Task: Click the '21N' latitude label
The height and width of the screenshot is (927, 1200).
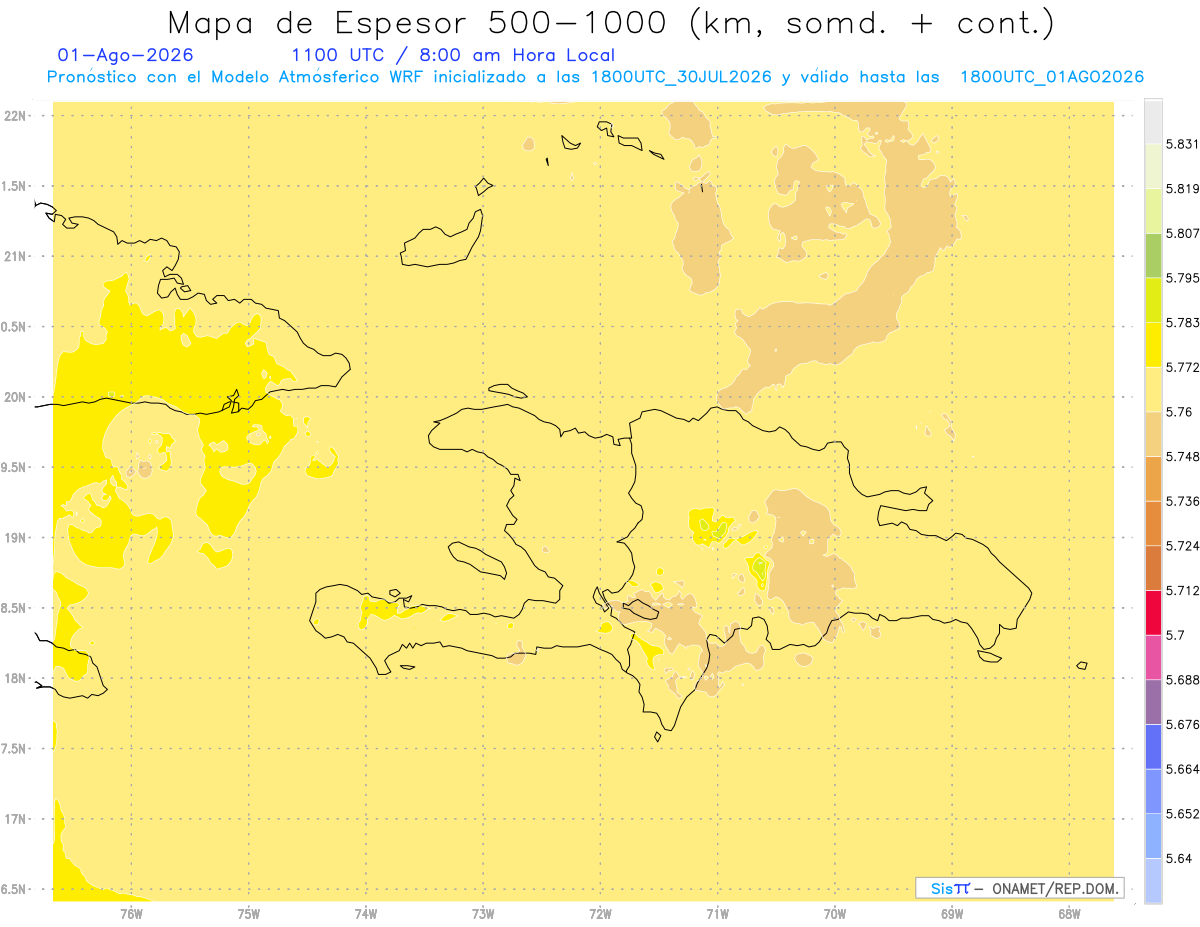Action: 15,256
